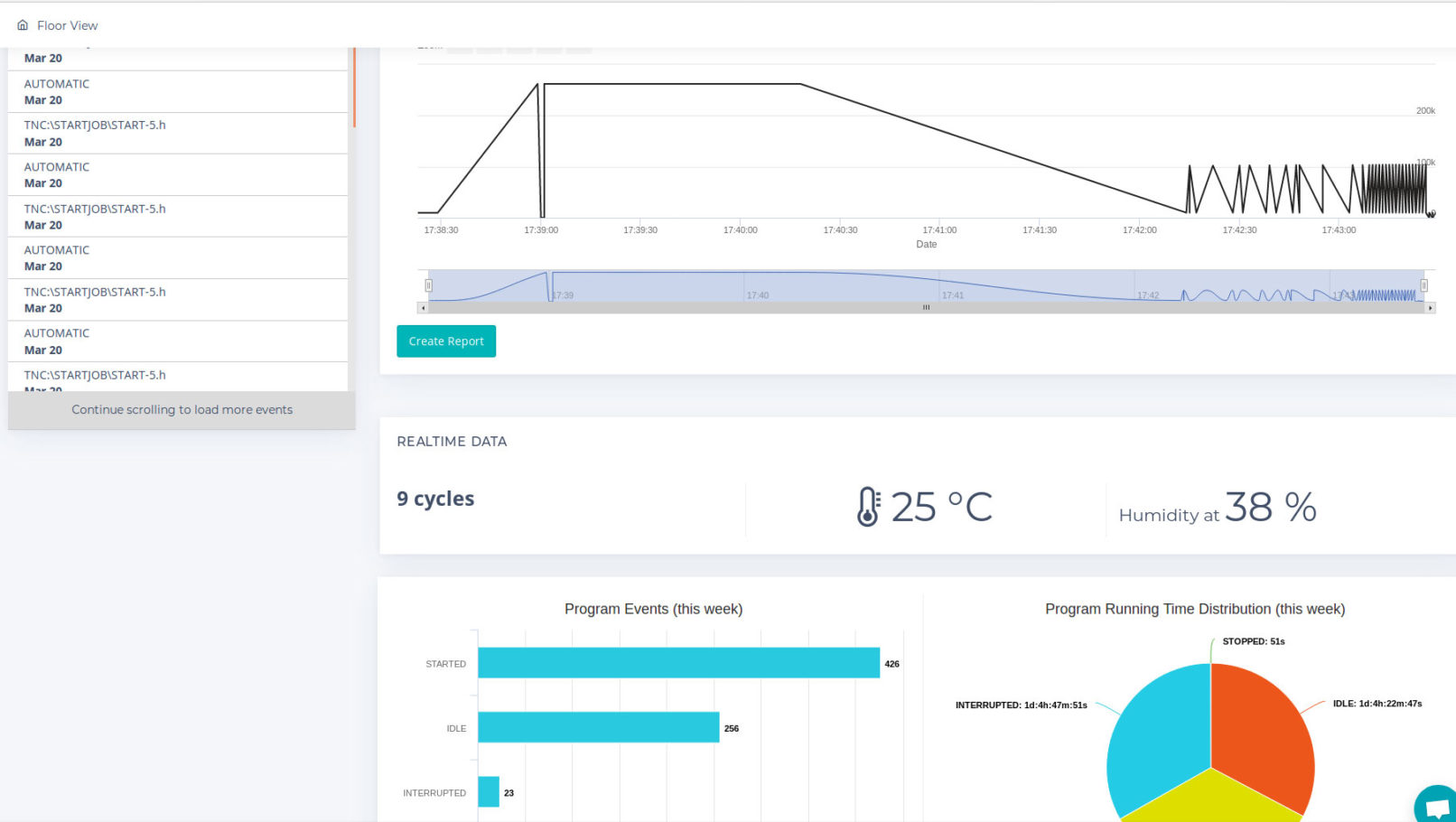Viewport: 1456px width, 822px height.
Task: Open the Floor View breadcrumb link
Action: [x=67, y=25]
